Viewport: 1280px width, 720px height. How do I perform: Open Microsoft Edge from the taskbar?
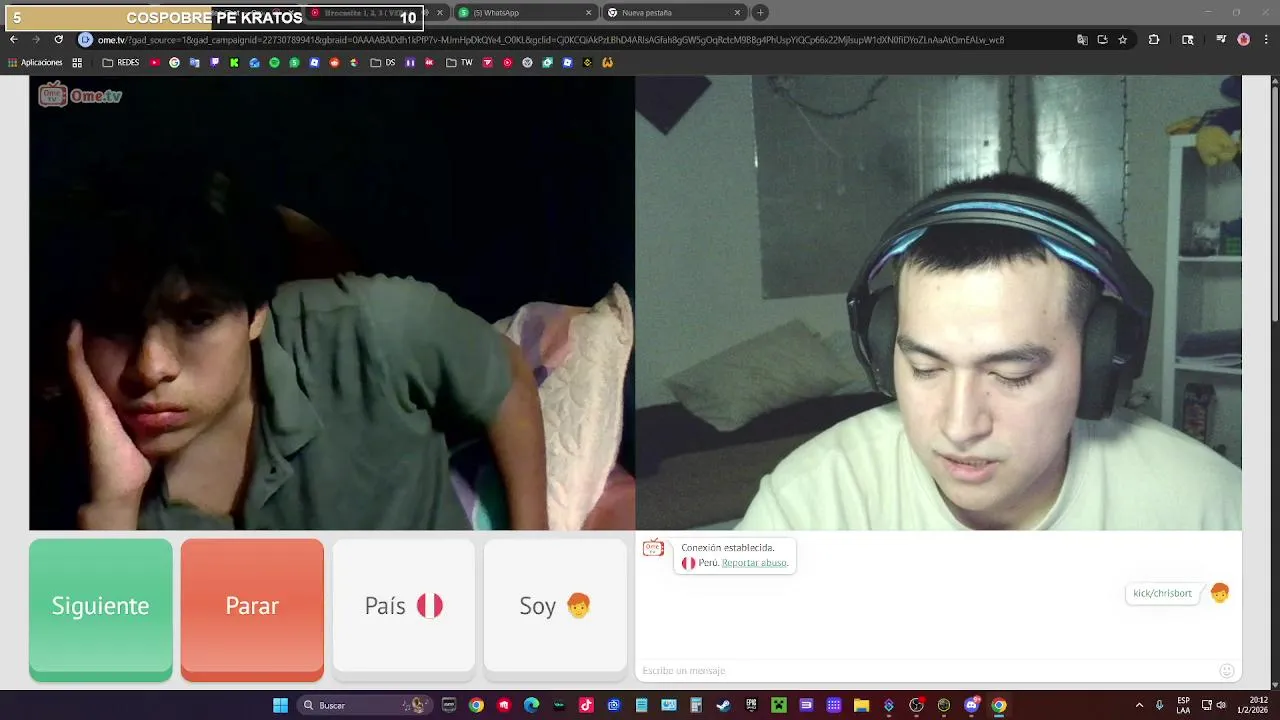531,705
